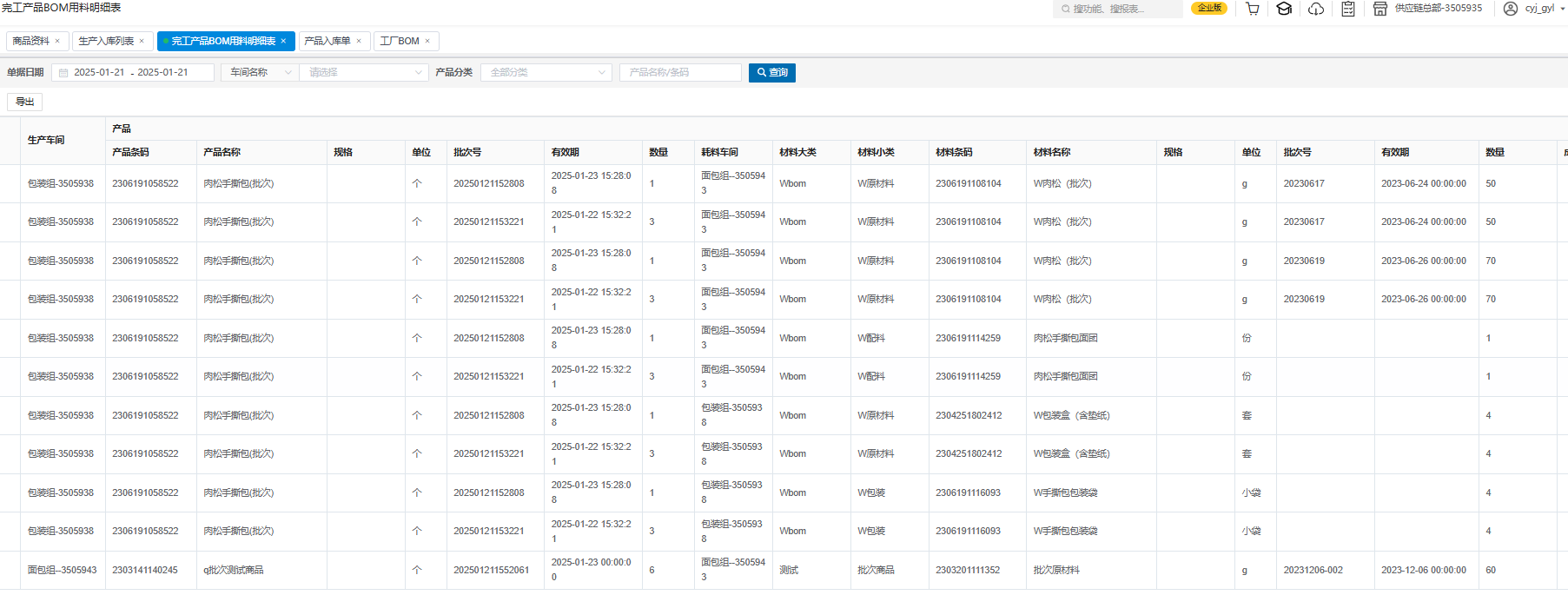Viewport: 1568px width, 595px height.
Task: Expand the cyj_gyl account dropdown arrow
Action: pos(1561,9)
